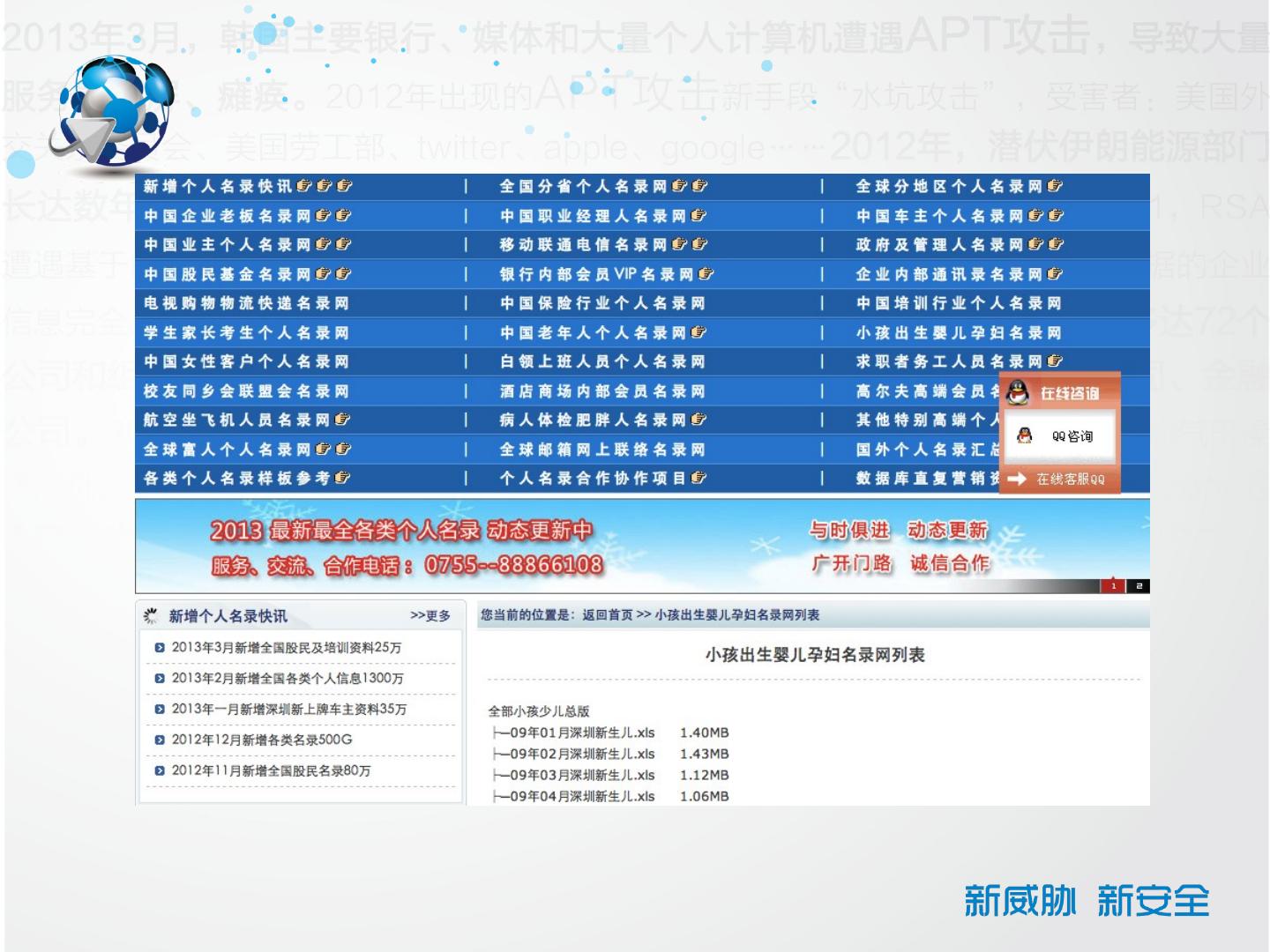Click the hand icon after 病人体检肥胖人名录网
The width and height of the screenshot is (1270, 952).
click(698, 420)
